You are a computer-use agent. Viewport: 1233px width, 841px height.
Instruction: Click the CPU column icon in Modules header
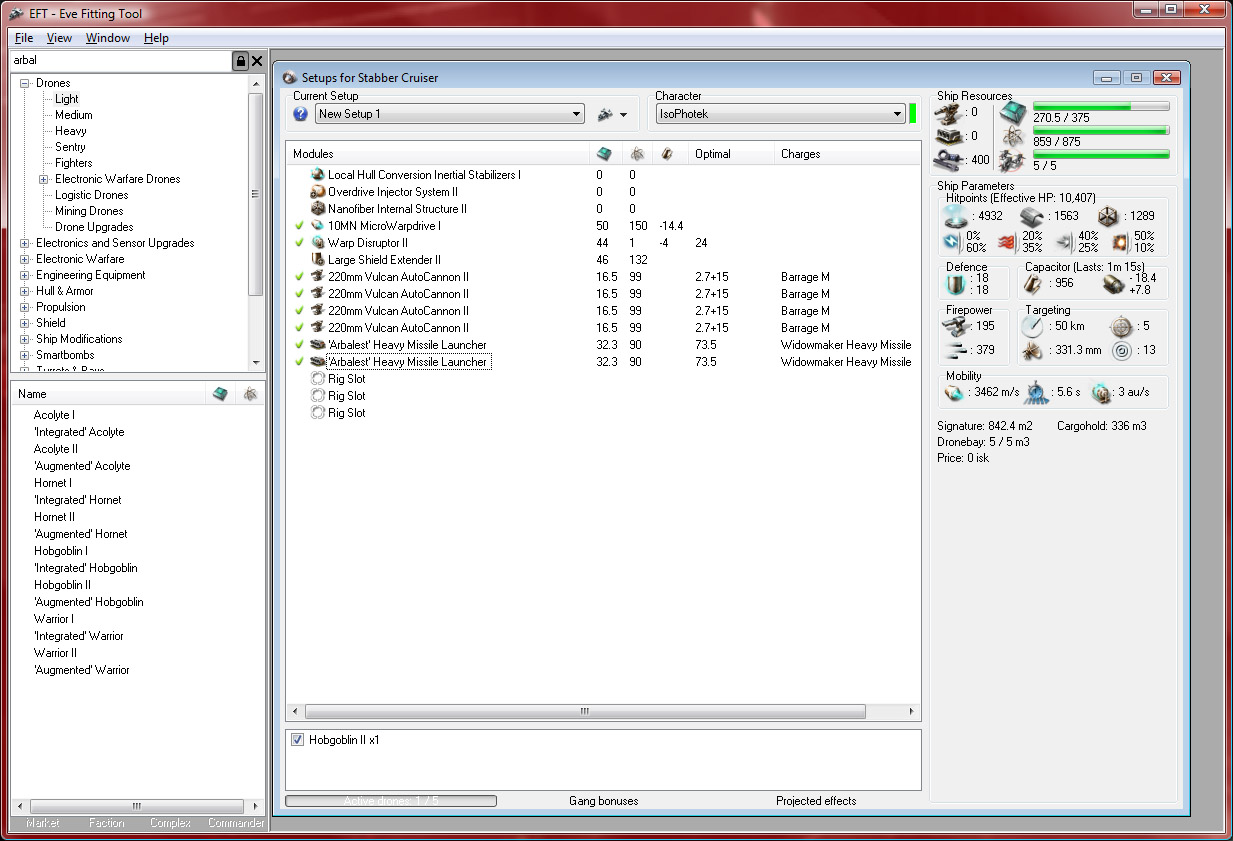603,154
